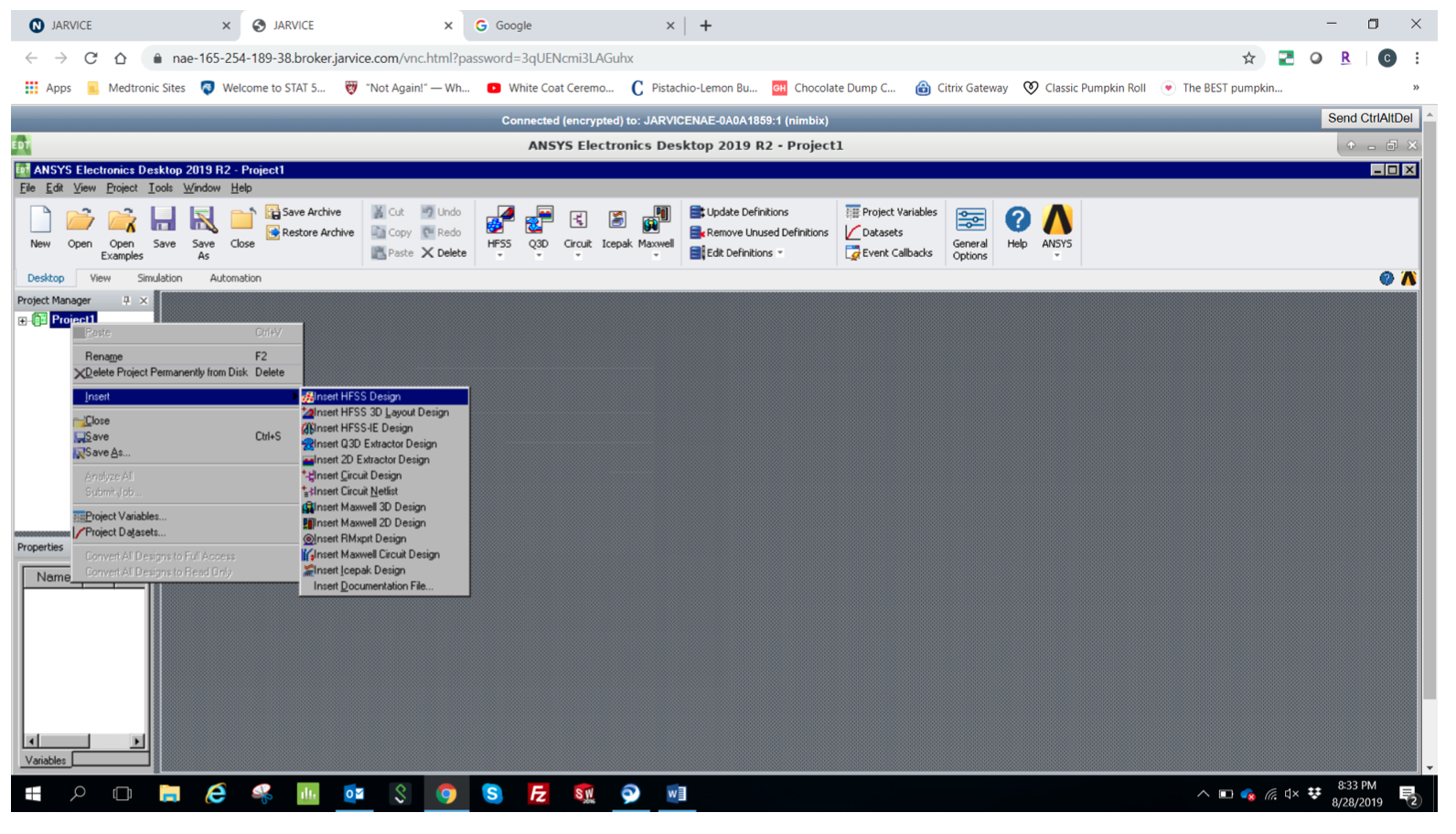Select Insert Documentation File

(384, 586)
